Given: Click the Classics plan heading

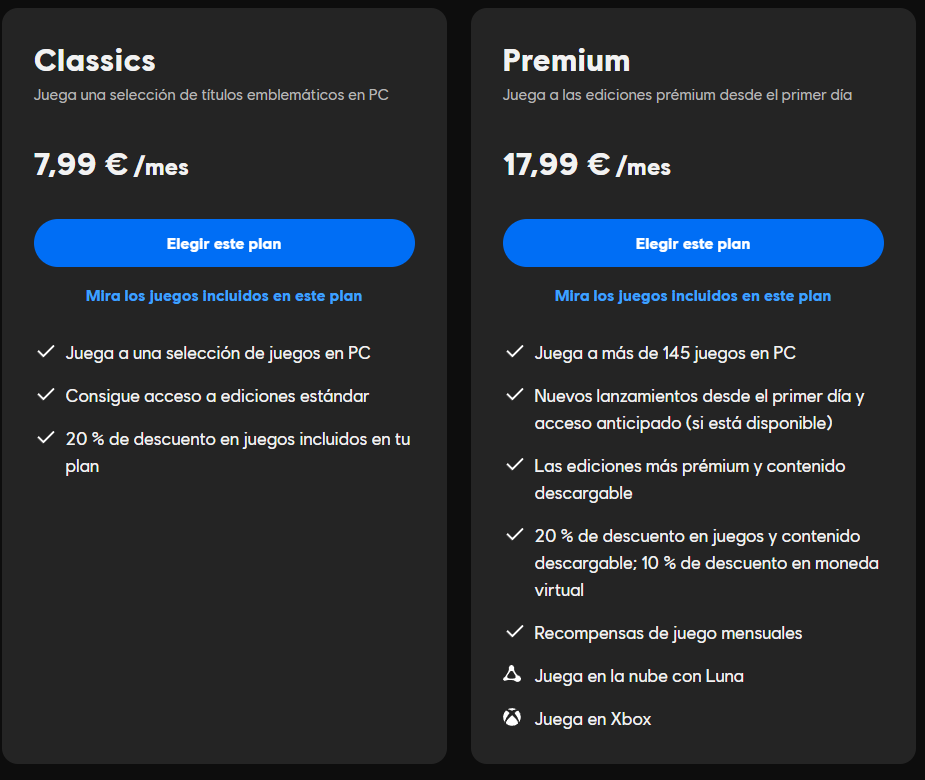Looking at the screenshot, I should pyautogui.click(x=95, y=60).
